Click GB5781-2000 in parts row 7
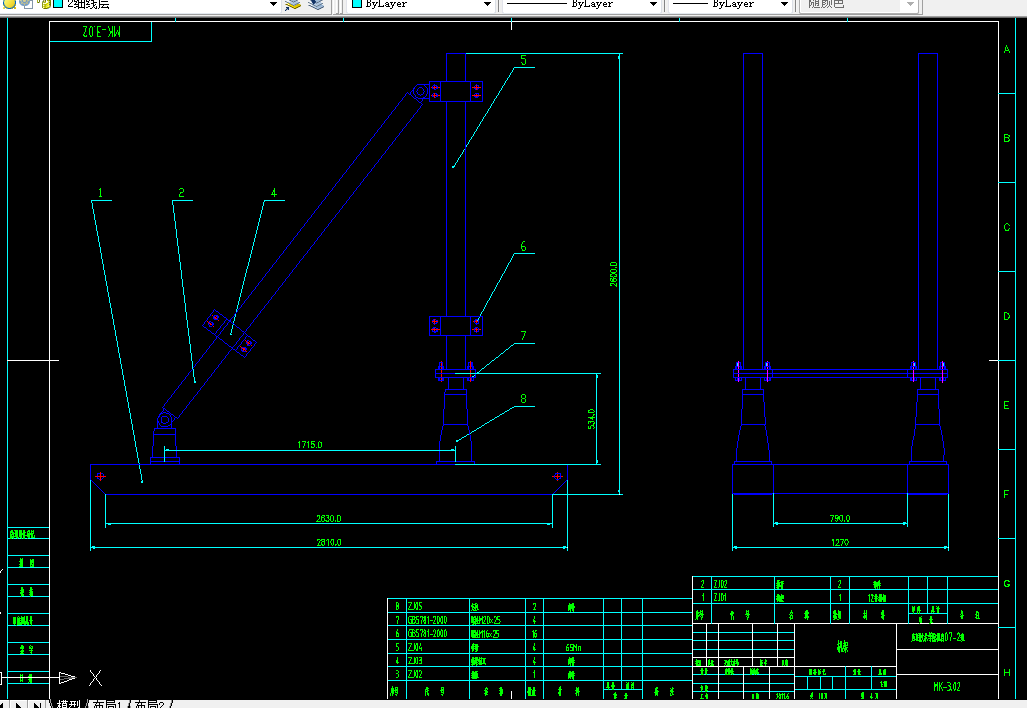The width and height of the screenshot is (1027, 708). (428, 620)
